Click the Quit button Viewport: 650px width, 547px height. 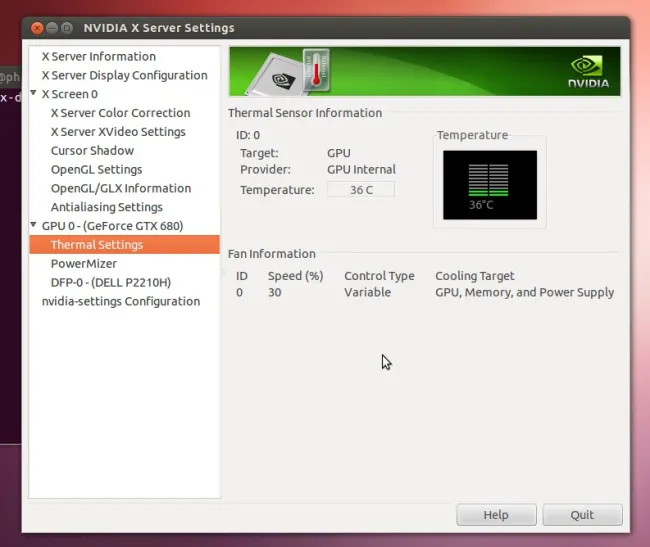coord(582,515)
